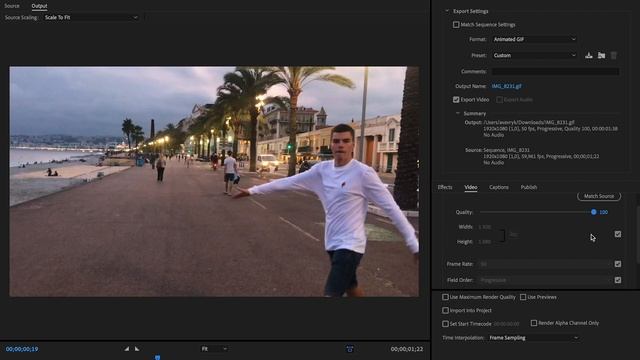The image size is (640, 360).
Task: Set In Point triangle icon
Action: coord(127,349)
